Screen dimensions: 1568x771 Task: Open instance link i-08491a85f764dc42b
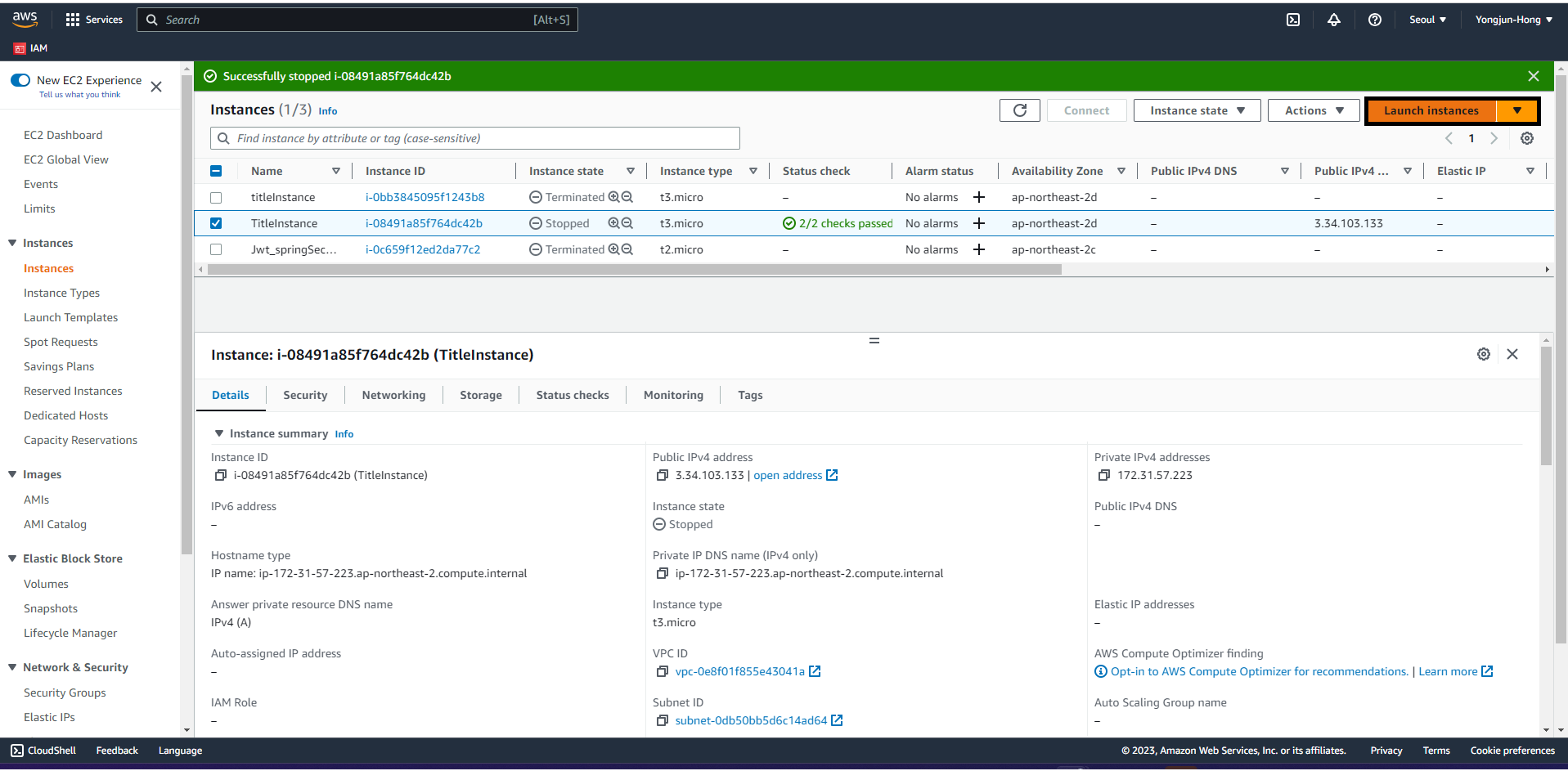[x=424, y=223]
